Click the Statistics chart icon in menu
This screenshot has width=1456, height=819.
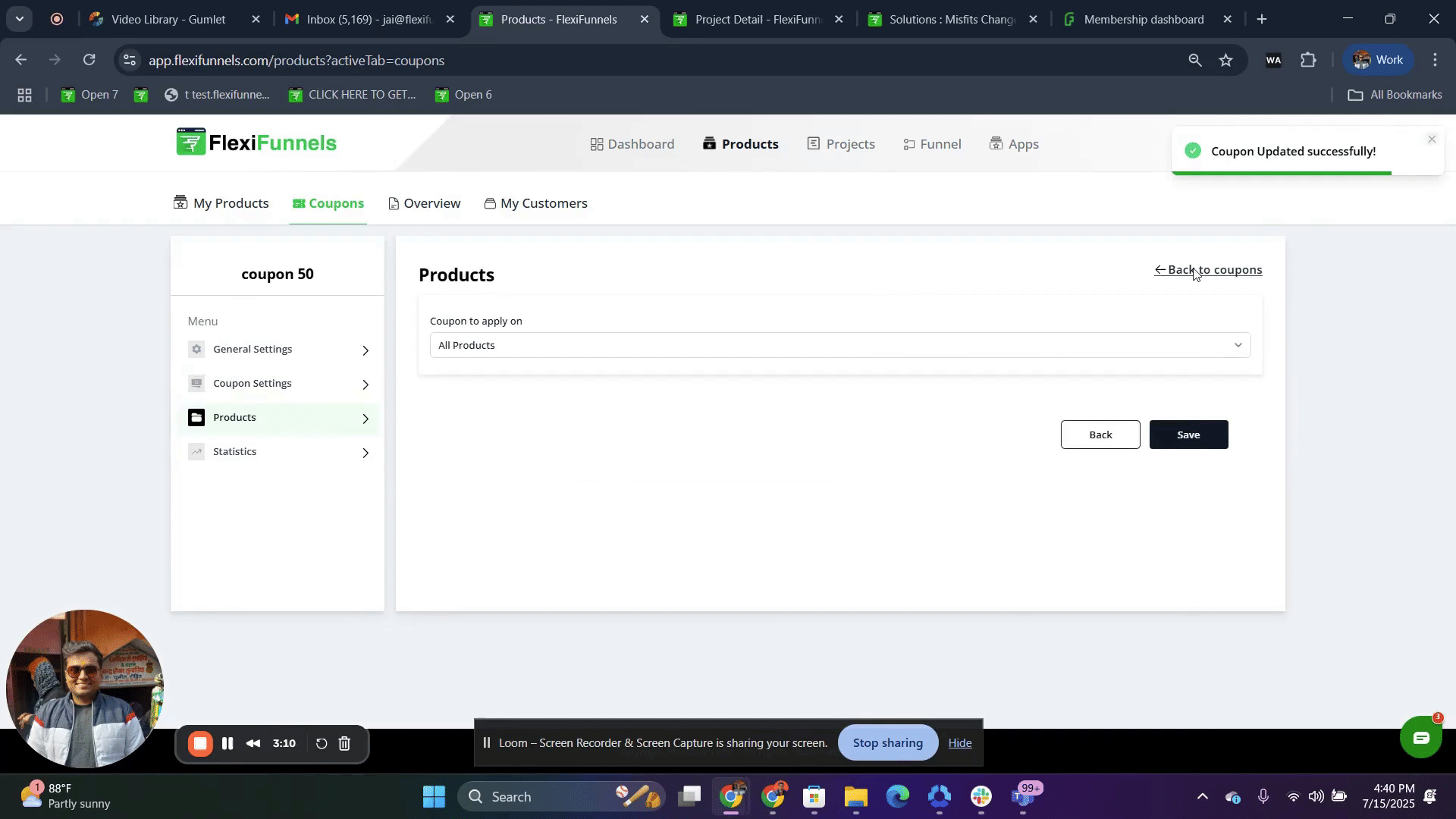click(196, 452)
